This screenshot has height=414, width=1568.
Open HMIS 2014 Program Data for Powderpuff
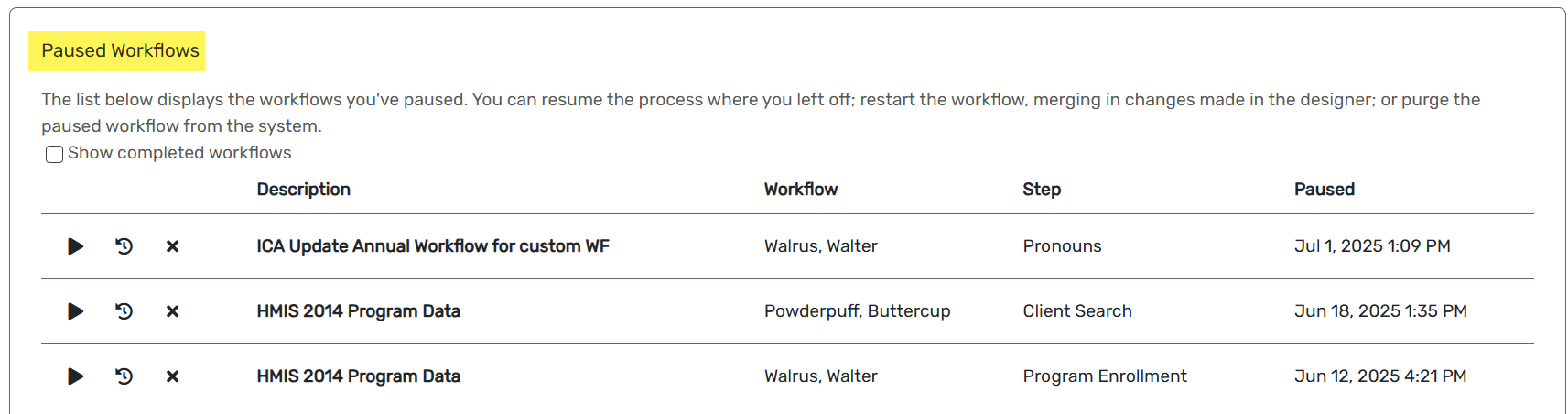358,311
